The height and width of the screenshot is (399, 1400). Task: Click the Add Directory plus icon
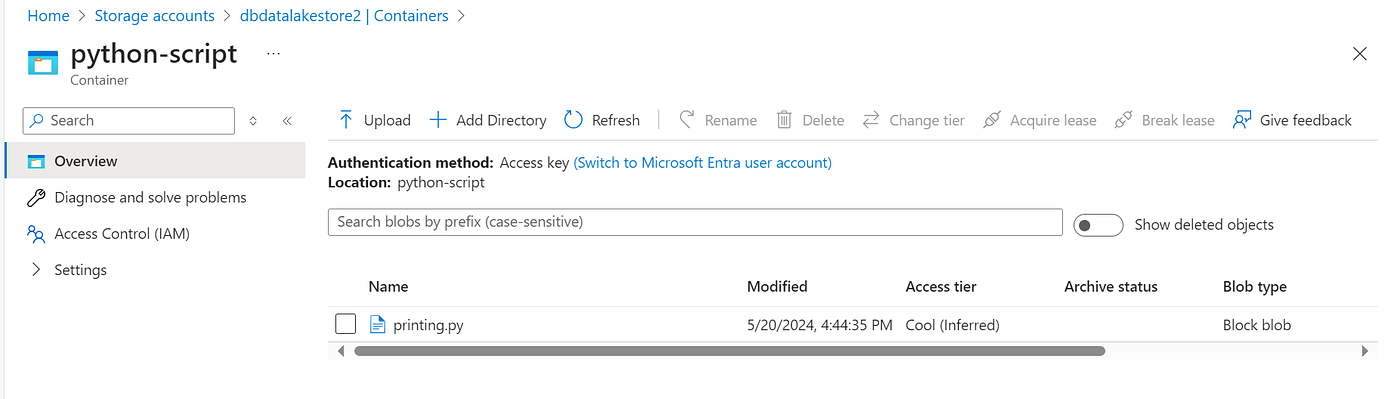click(x=438, y=120)
